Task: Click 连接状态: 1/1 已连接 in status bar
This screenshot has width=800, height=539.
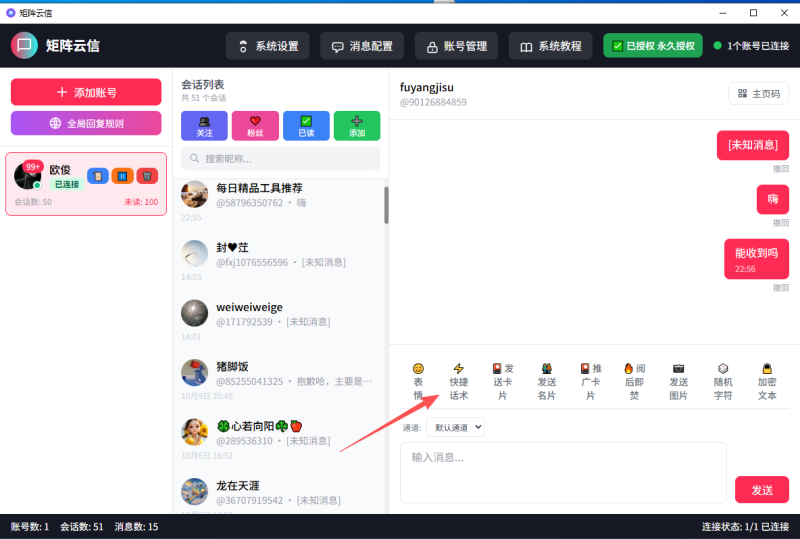Action: click(745, 527)
